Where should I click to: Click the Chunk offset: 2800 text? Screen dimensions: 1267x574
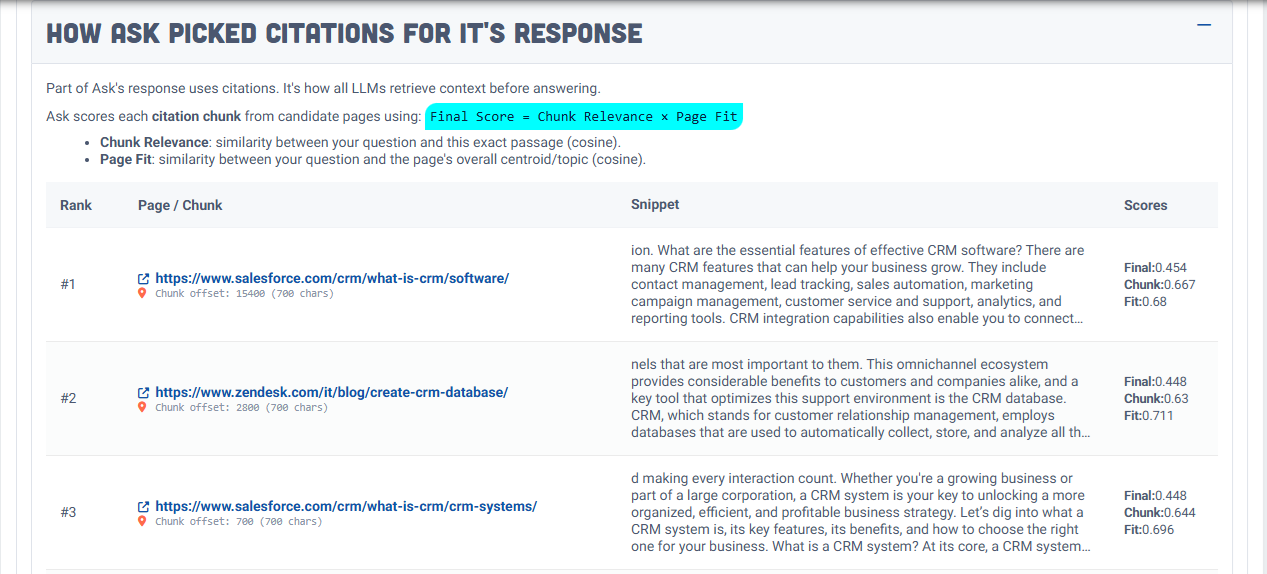pyautogui.click(x=241, y=408)
